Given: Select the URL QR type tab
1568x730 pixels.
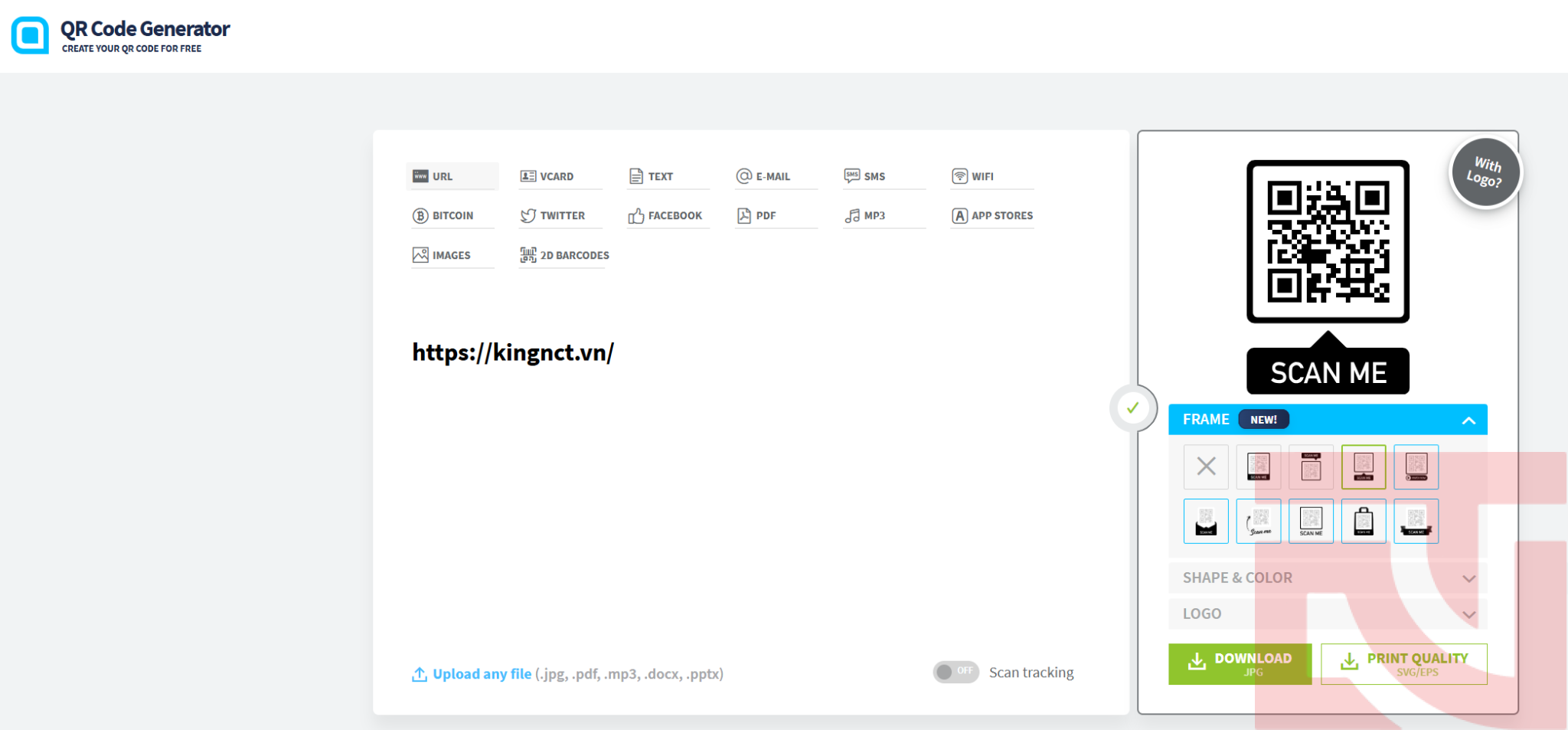Looking at the screenshot, I should click(x=452, y=176).
